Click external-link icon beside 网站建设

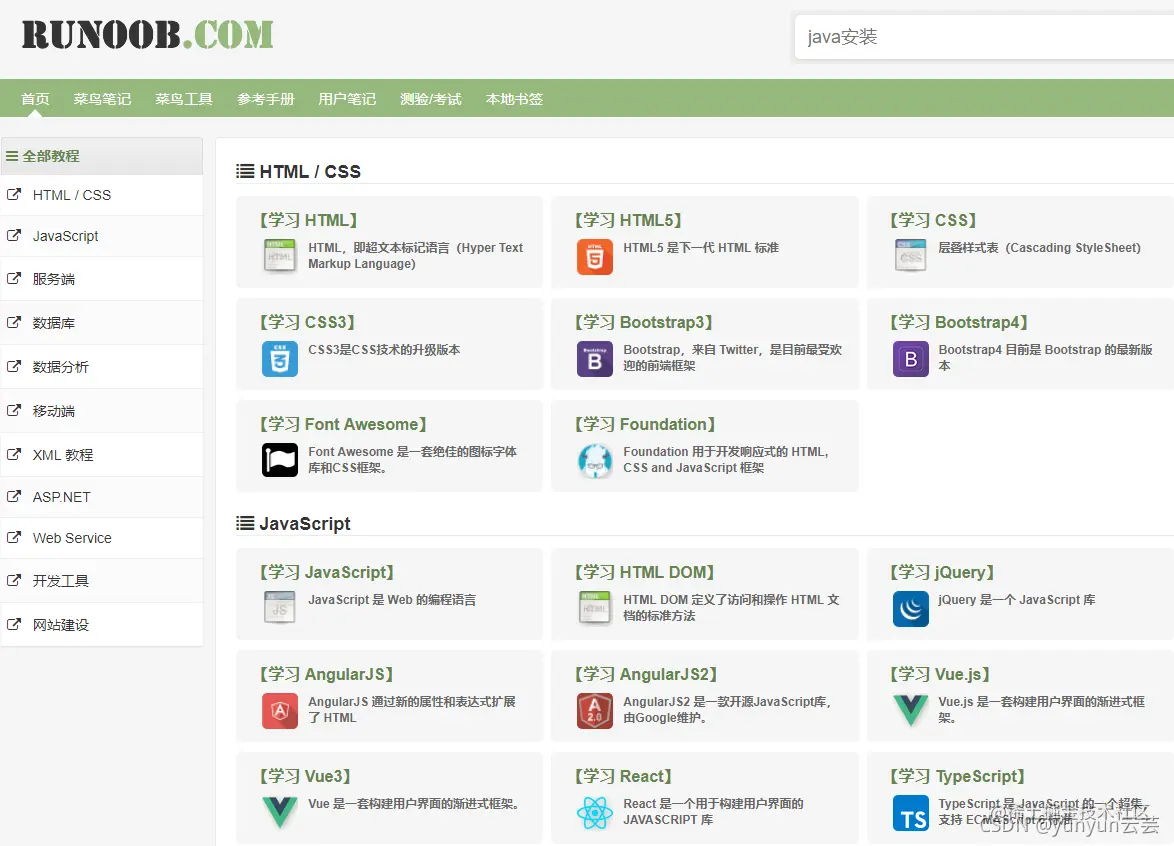[x=13, y=624]
